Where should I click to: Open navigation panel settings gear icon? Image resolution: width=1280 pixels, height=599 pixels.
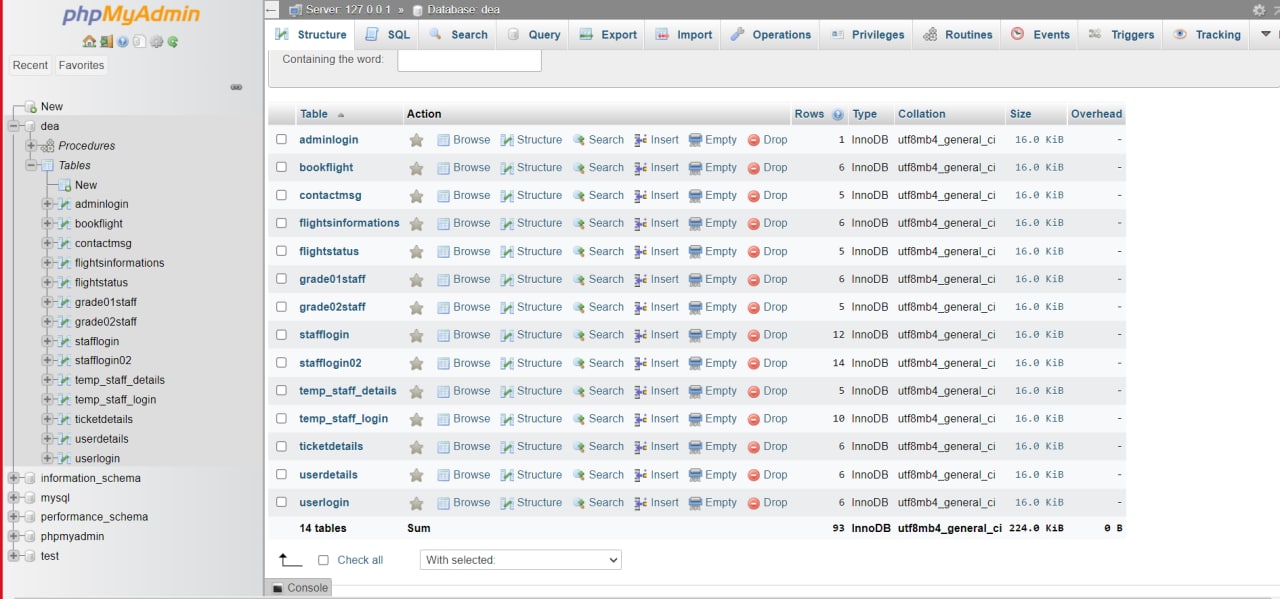click(156, 42)
